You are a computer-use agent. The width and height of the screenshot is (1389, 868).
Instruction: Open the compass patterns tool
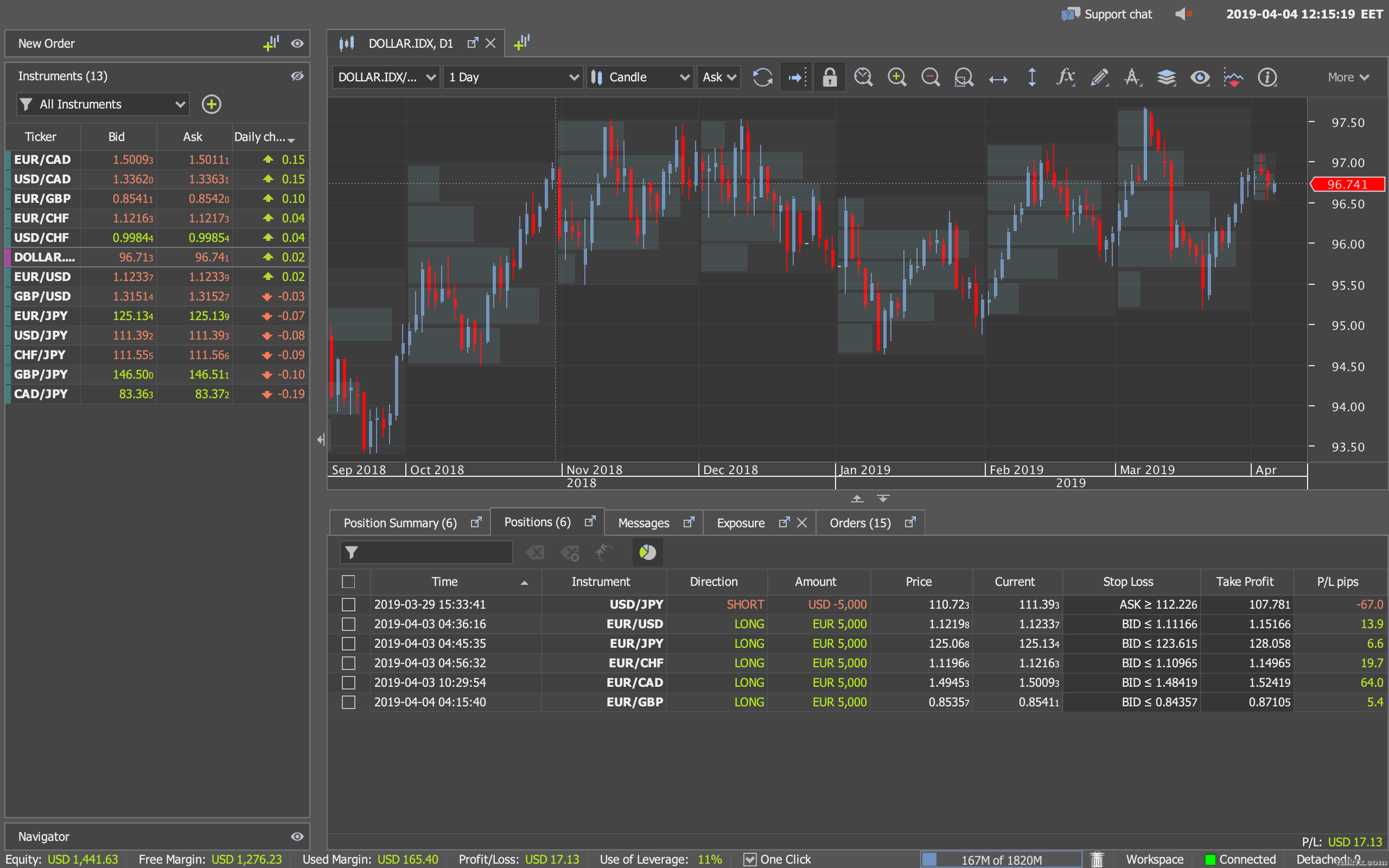pos(1132,77)
